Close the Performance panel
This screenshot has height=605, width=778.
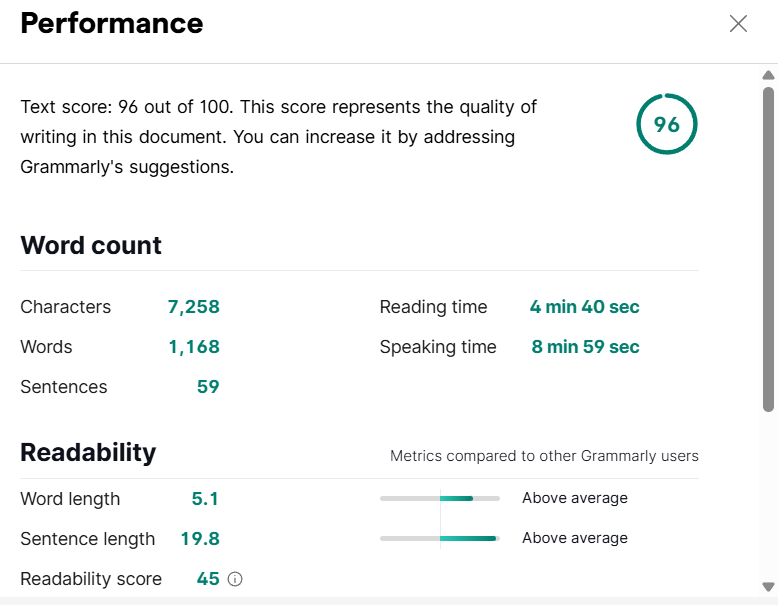tap(738, 24)
